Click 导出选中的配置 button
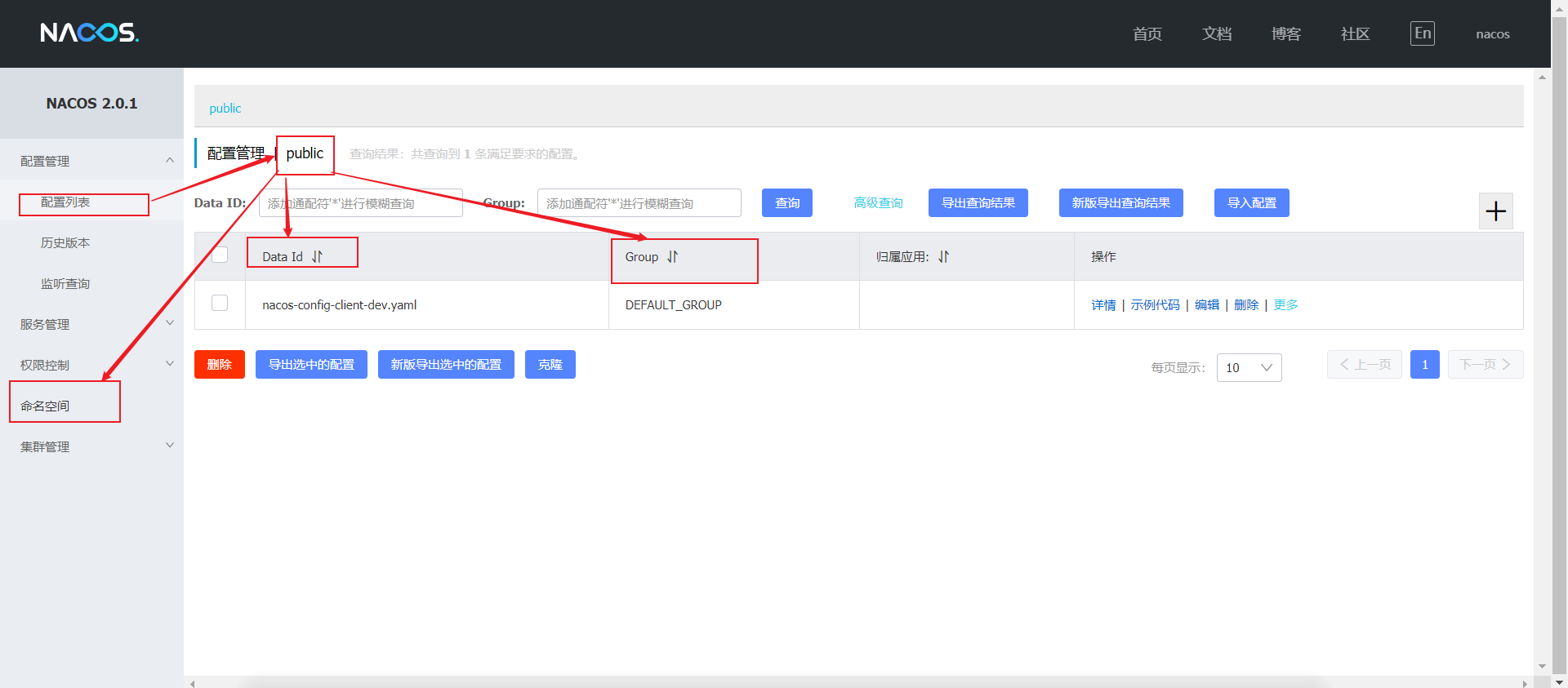 311,364
